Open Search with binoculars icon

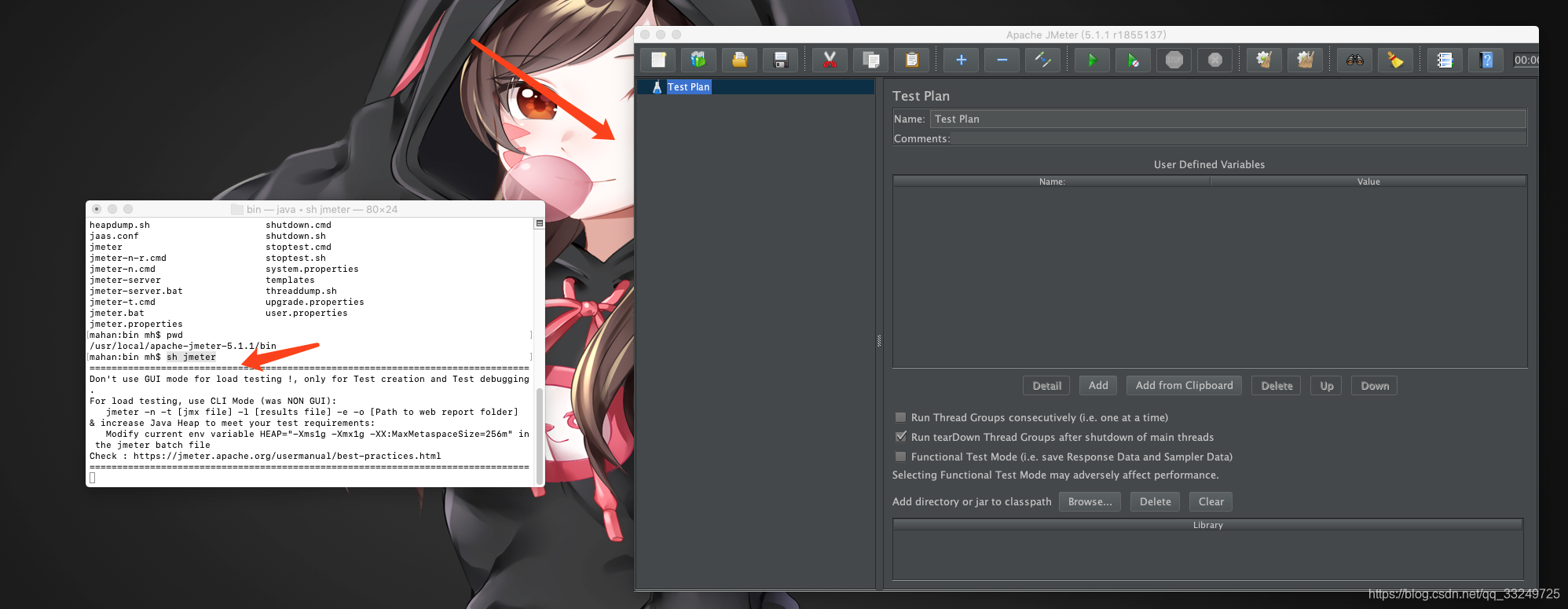pyautogui.click(x=1355, y=60)
